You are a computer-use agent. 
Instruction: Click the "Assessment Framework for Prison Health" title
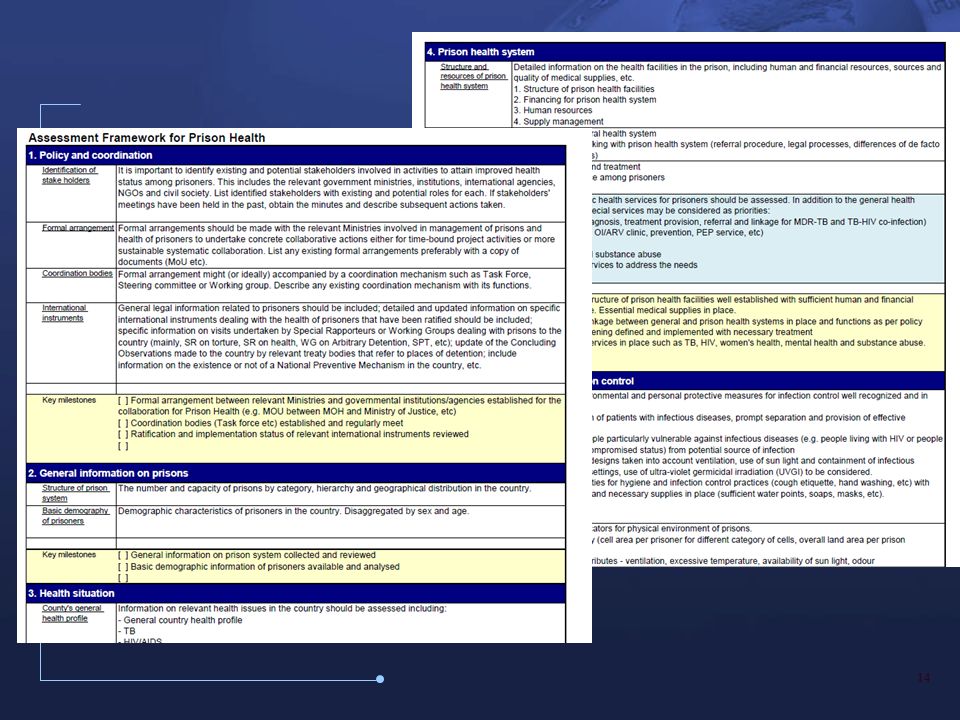[x=147, y=138]
